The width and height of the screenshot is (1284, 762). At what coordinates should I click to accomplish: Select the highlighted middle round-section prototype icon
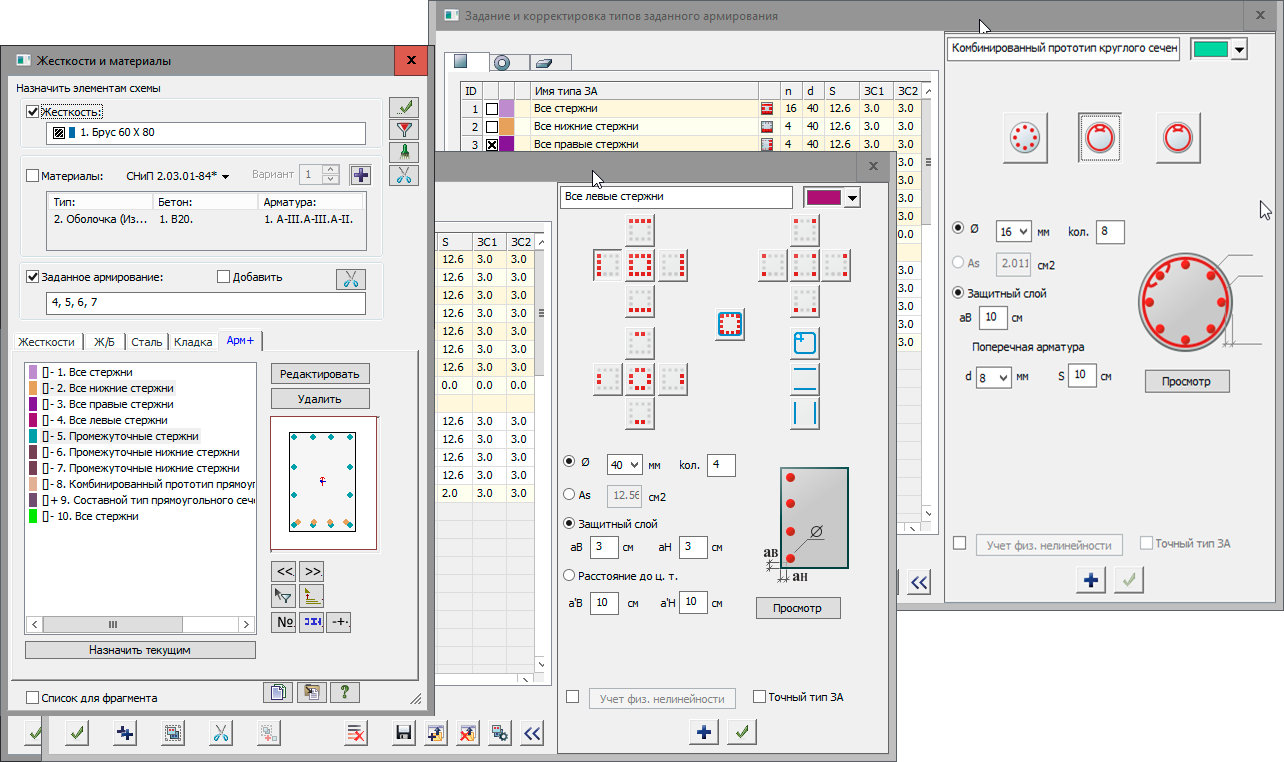pos(1099,137)
